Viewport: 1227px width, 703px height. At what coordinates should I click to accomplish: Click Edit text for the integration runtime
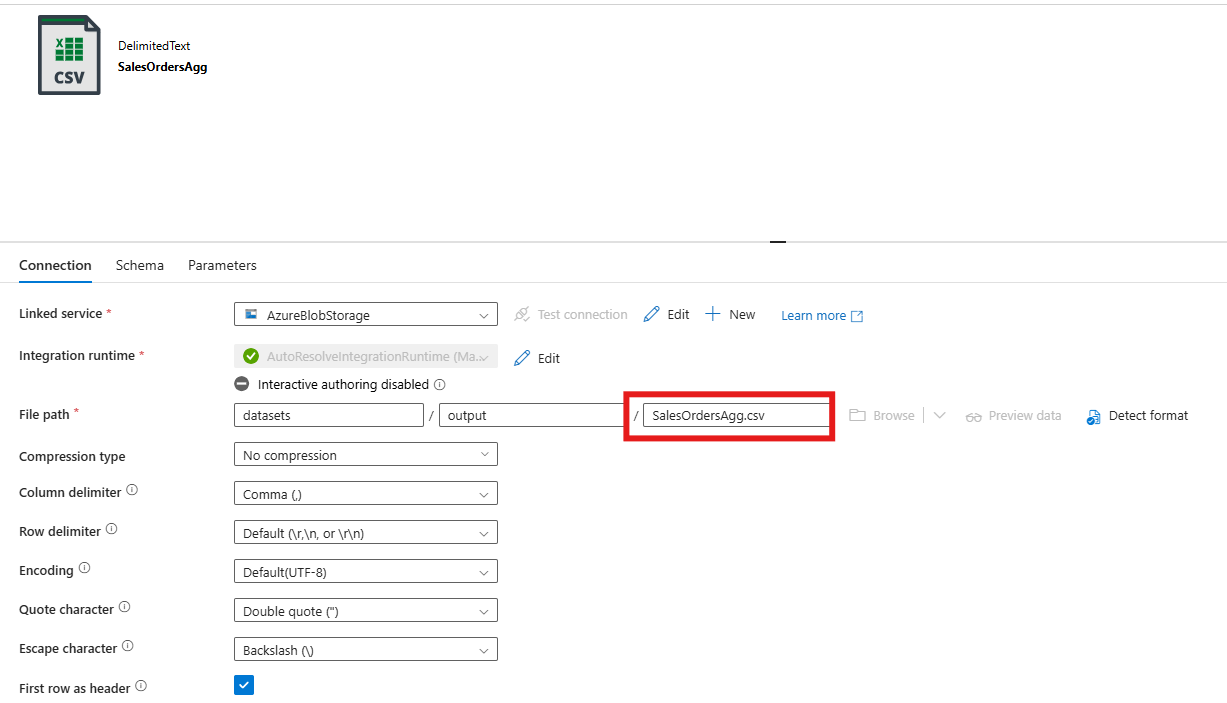pos(549,358)
